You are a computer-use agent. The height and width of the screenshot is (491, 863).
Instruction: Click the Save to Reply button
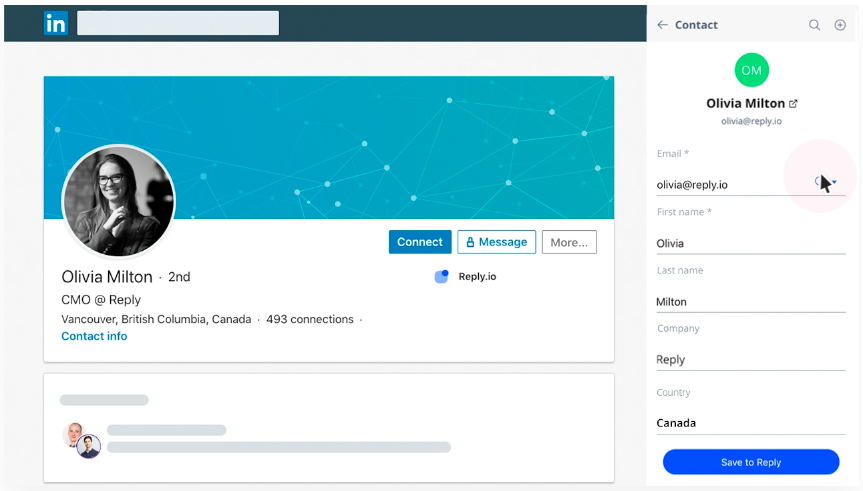[x=751, y=462]
